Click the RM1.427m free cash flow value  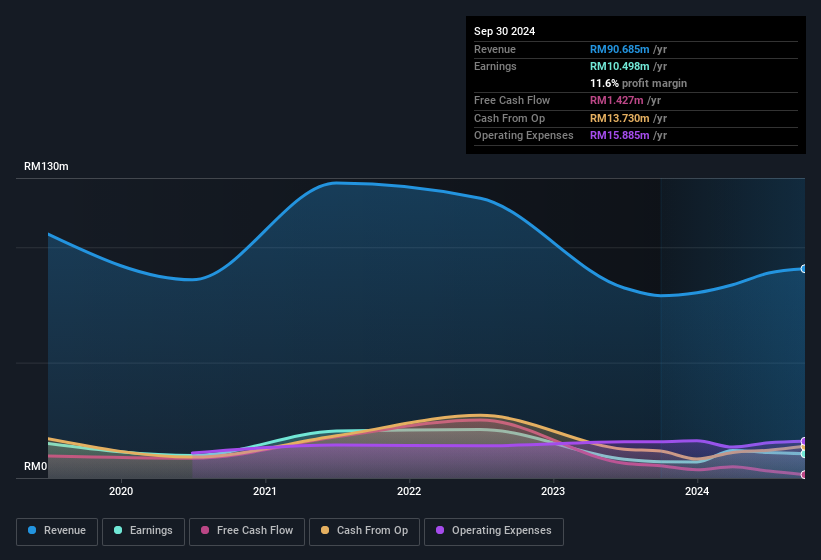[616, 100]
